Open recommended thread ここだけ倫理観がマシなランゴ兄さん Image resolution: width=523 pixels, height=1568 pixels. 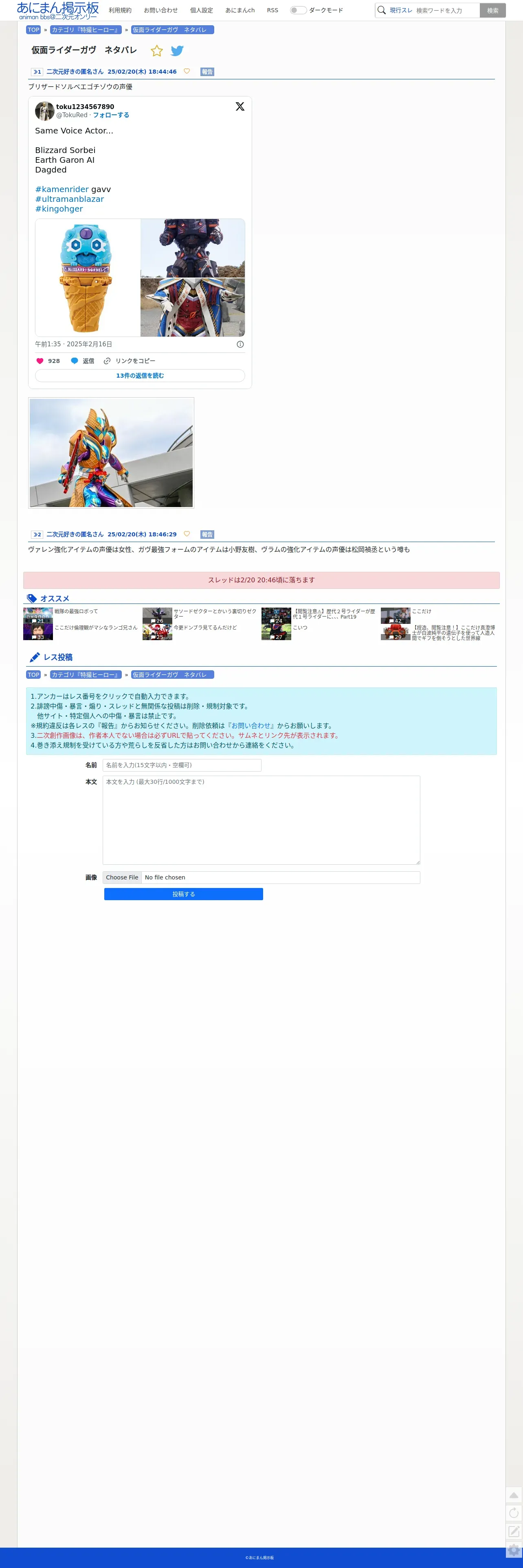pyautogui.click(x=96, y=628)
